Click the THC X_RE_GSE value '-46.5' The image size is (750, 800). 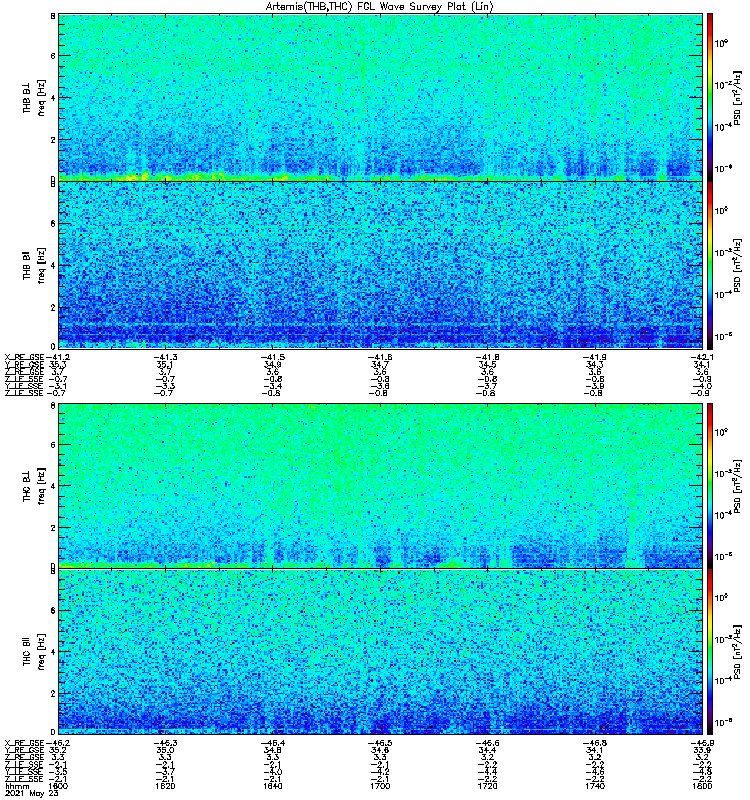380,743
